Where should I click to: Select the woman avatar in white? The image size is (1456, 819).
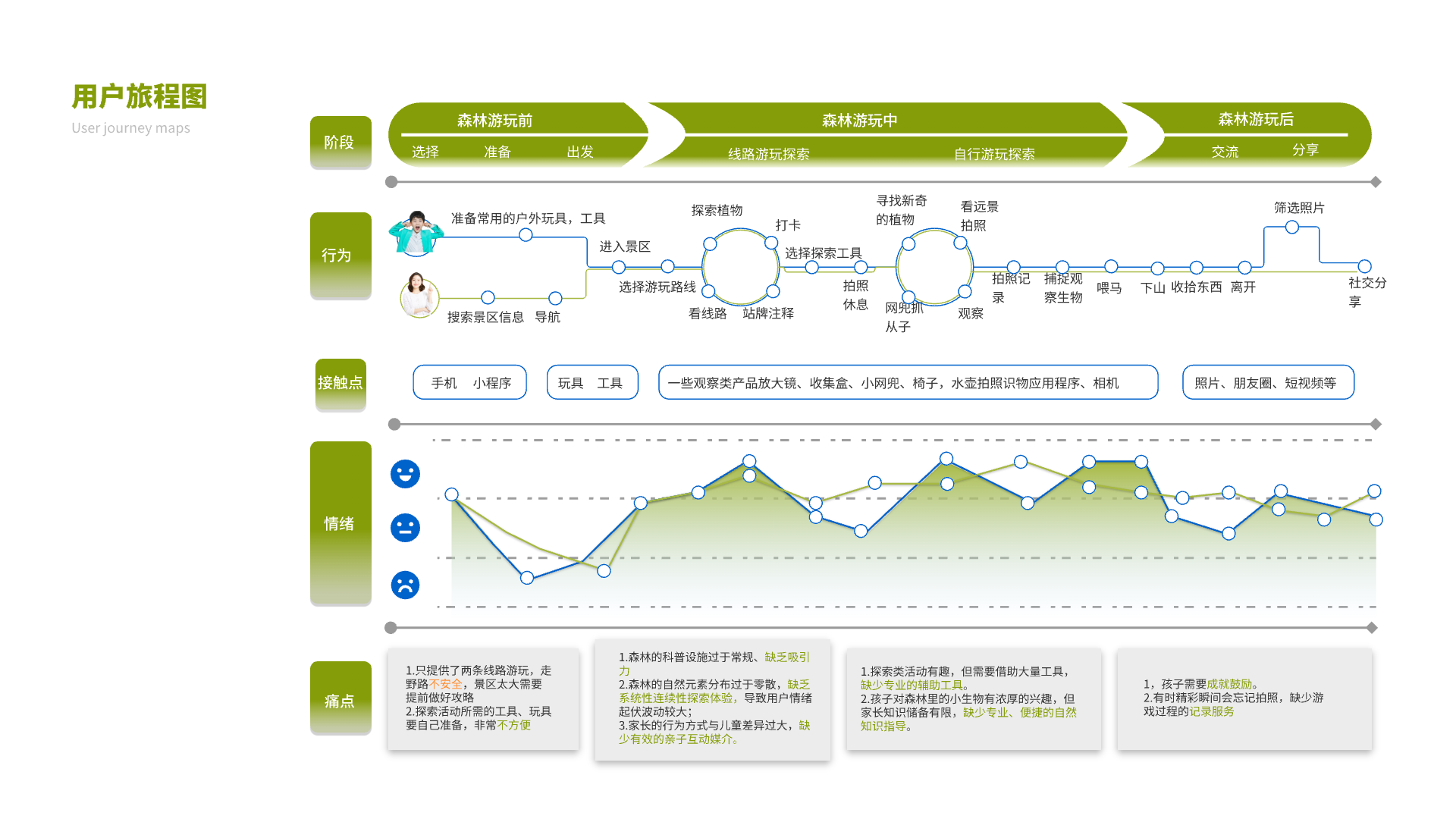(x=419, y=295)
